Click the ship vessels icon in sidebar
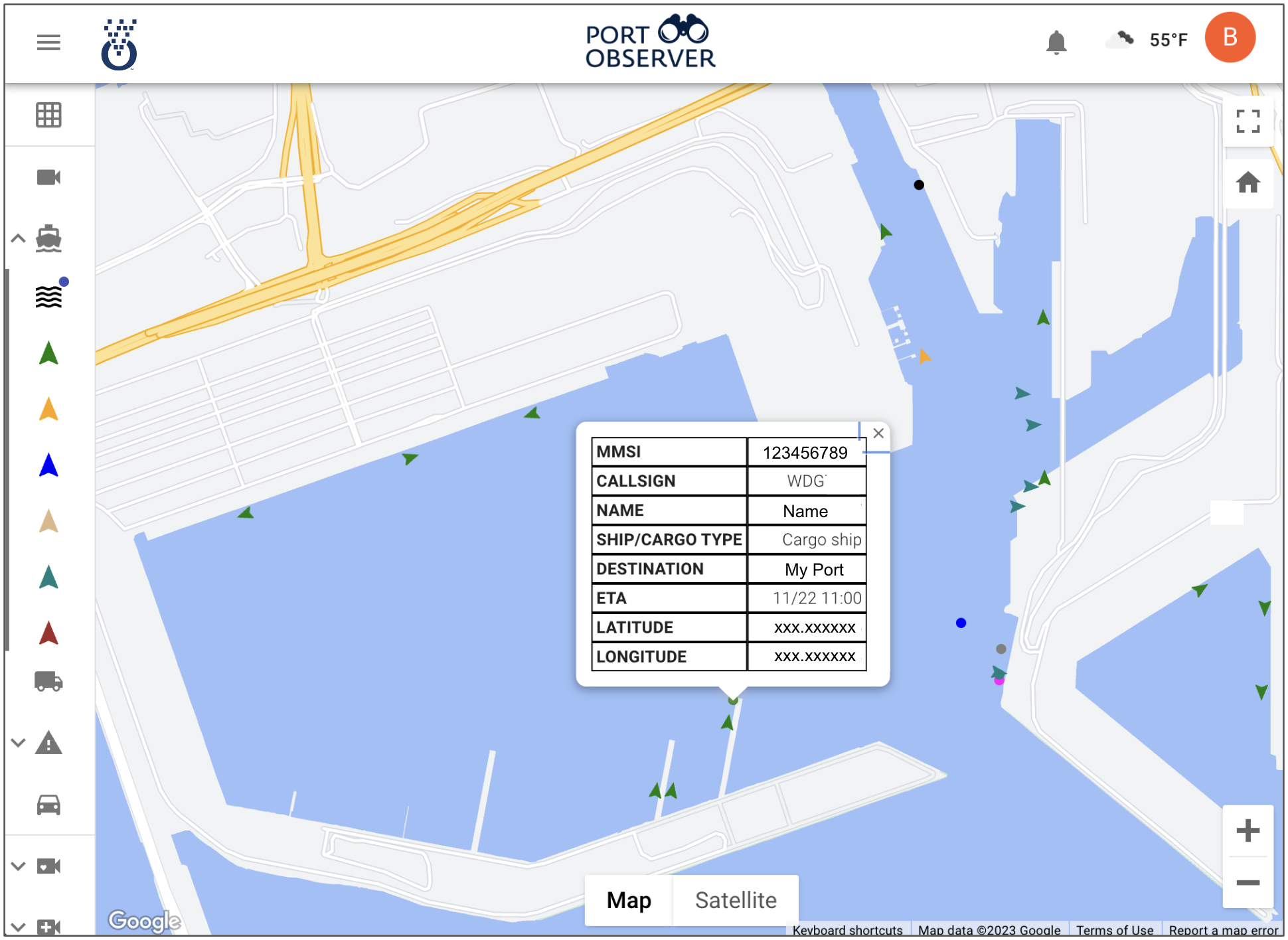 [x=48, y=239]
